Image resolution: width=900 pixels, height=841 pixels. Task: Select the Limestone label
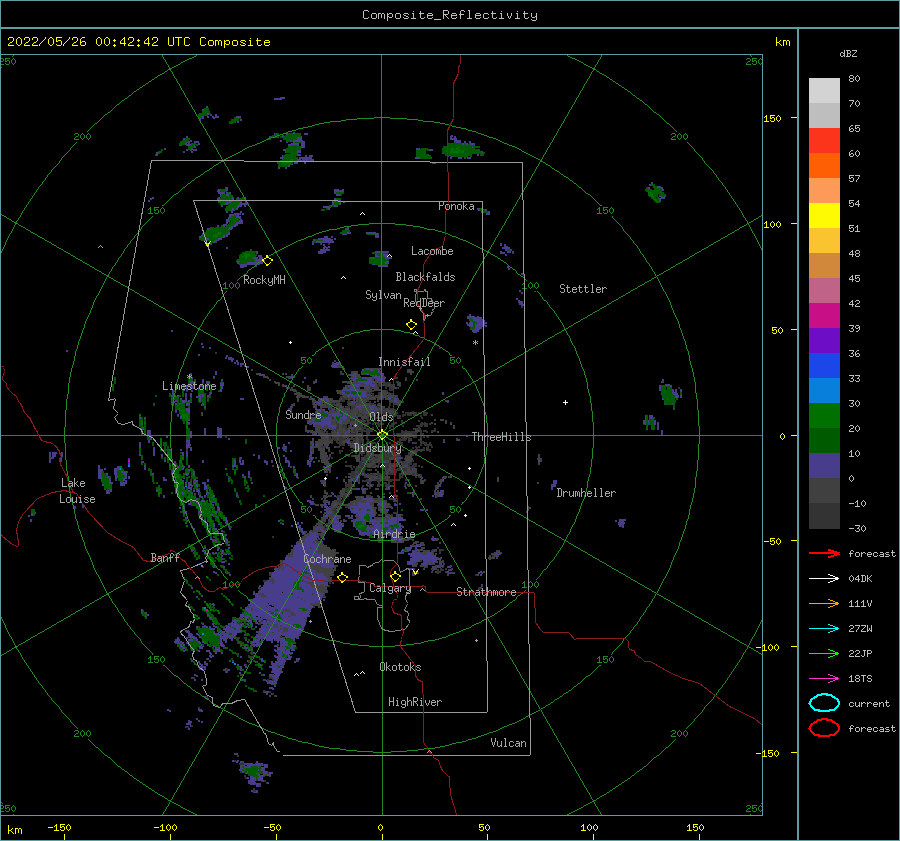pos(189,386)
